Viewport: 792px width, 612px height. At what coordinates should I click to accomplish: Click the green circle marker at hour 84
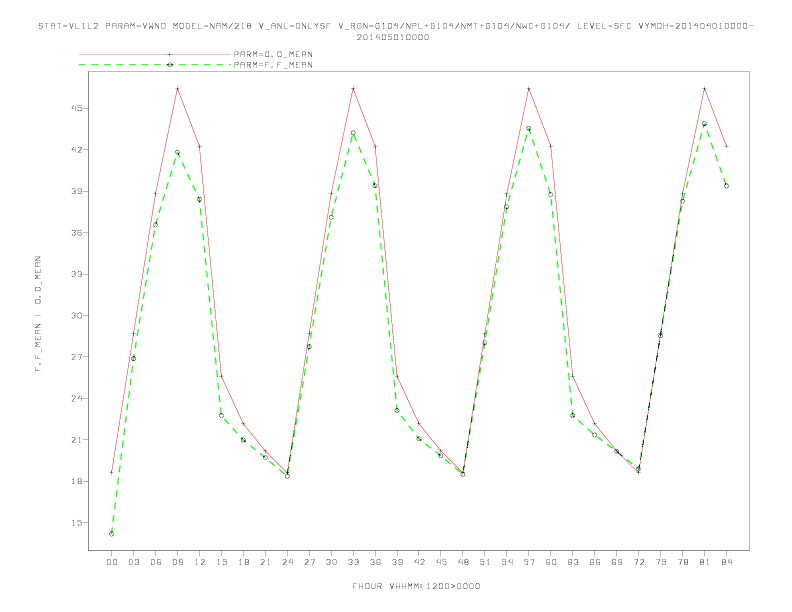(x=726, y=186)
